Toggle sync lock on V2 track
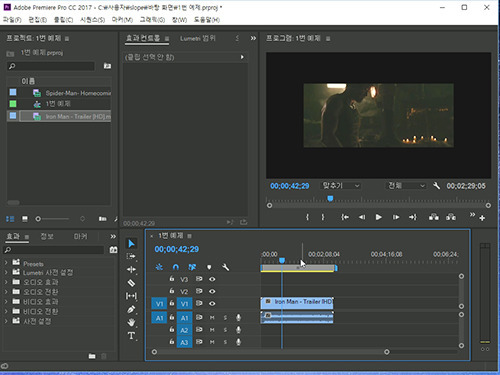 point(199,291)
